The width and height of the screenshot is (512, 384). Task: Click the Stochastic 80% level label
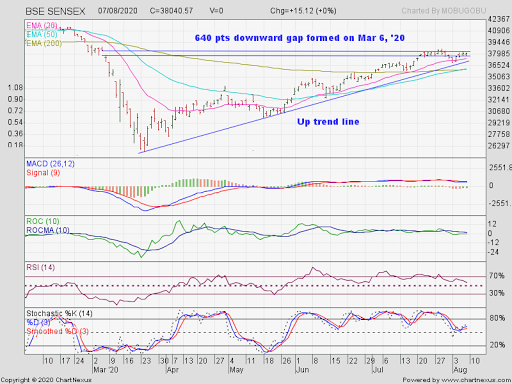[x=497, y=318]
